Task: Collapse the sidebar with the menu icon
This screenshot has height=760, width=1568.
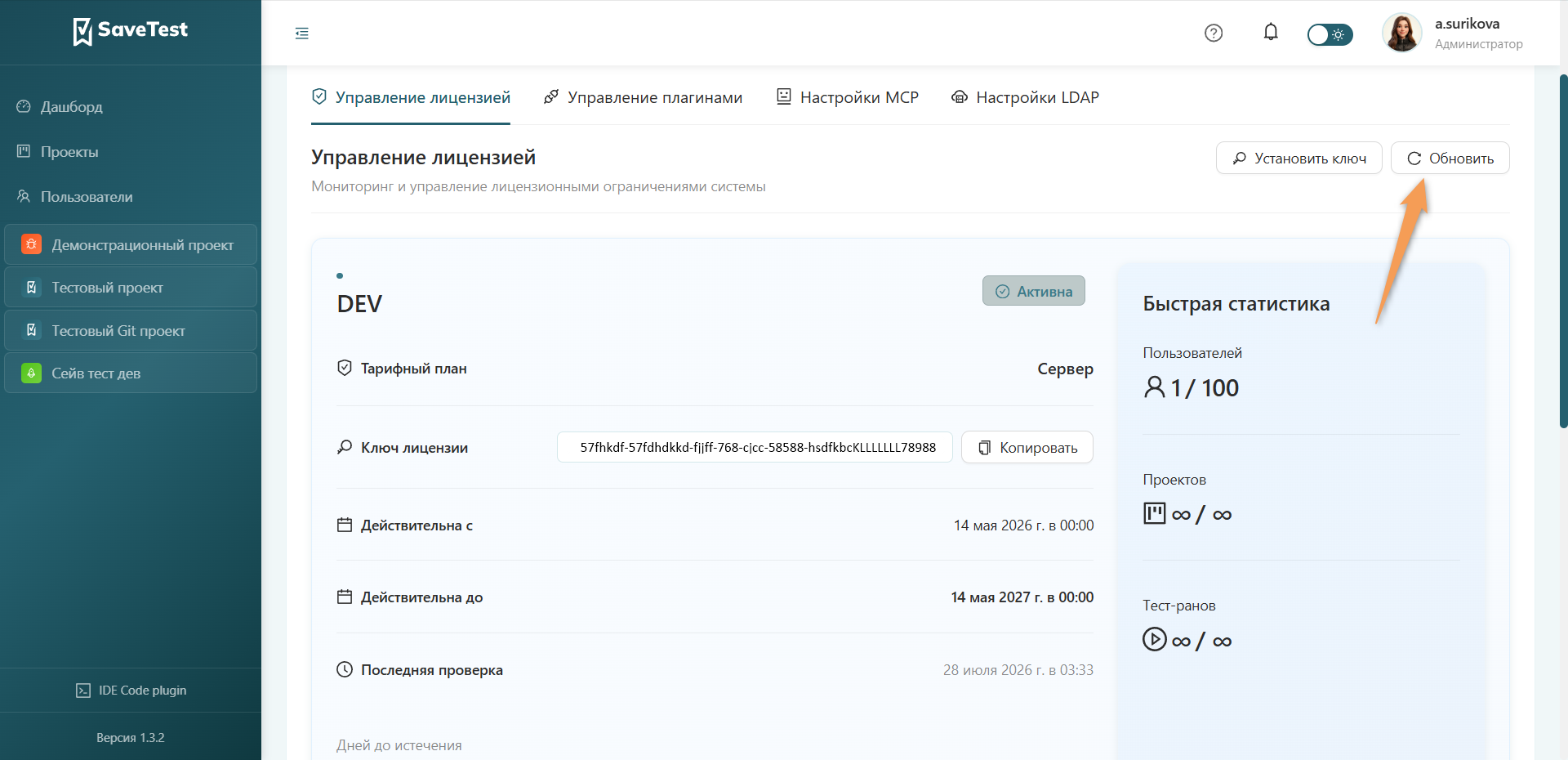Action: pos(302,34)
